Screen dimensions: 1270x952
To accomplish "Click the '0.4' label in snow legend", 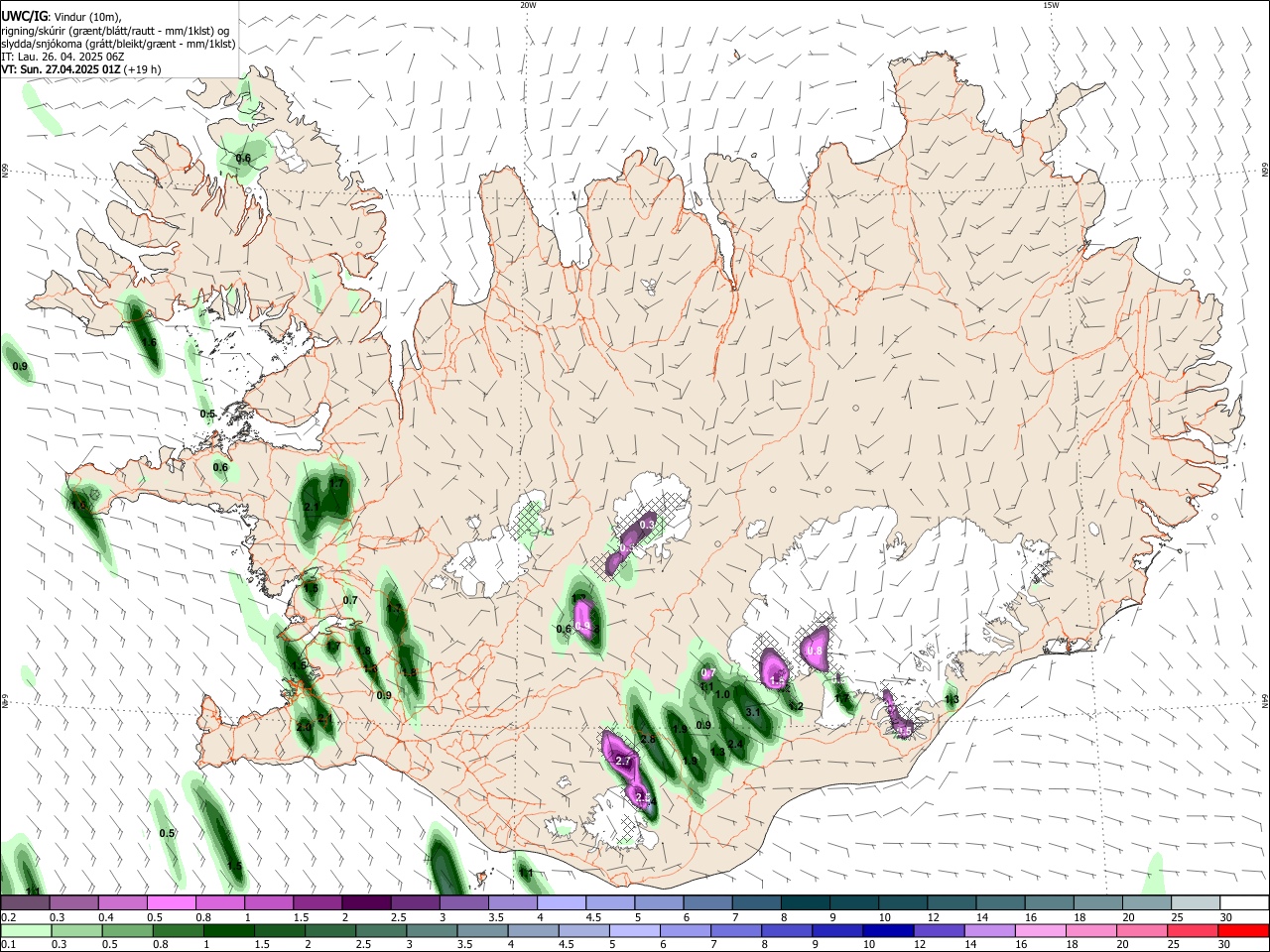I will (x=106, y=917).
